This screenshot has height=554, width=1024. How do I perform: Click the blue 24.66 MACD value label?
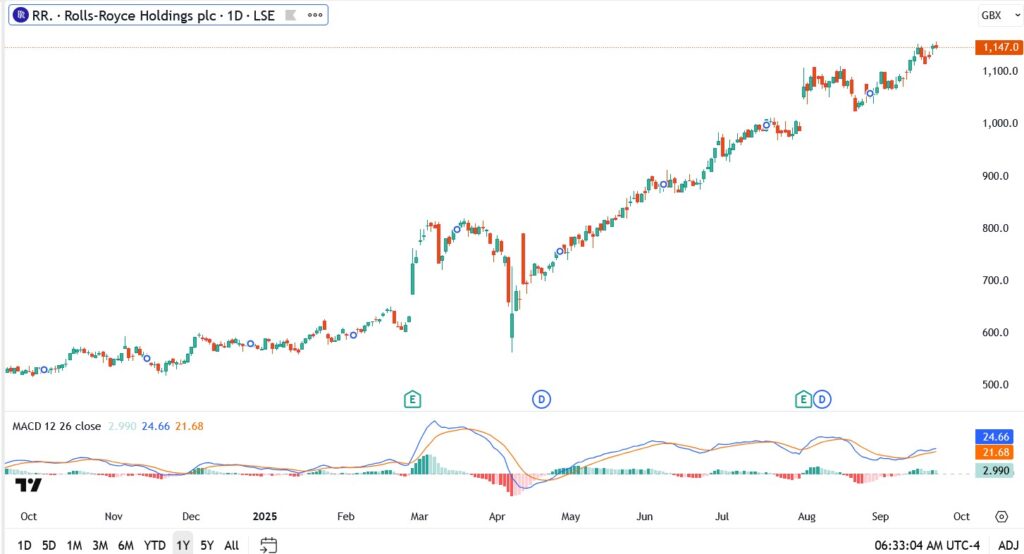(x=996, y=436)
